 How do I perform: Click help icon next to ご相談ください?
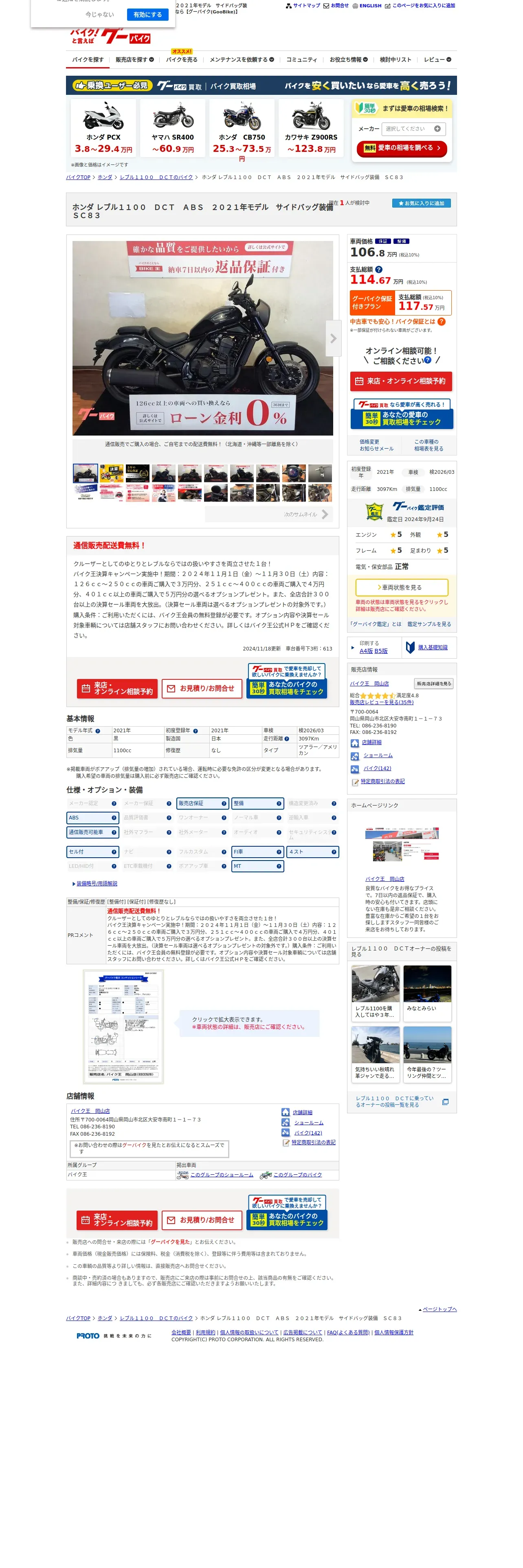[x=427, y=360]
